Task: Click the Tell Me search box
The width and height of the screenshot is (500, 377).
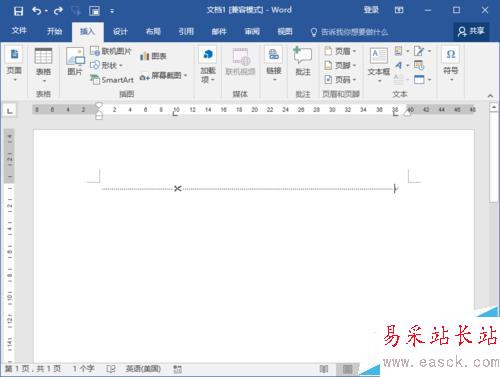Action: coord(349,32)
